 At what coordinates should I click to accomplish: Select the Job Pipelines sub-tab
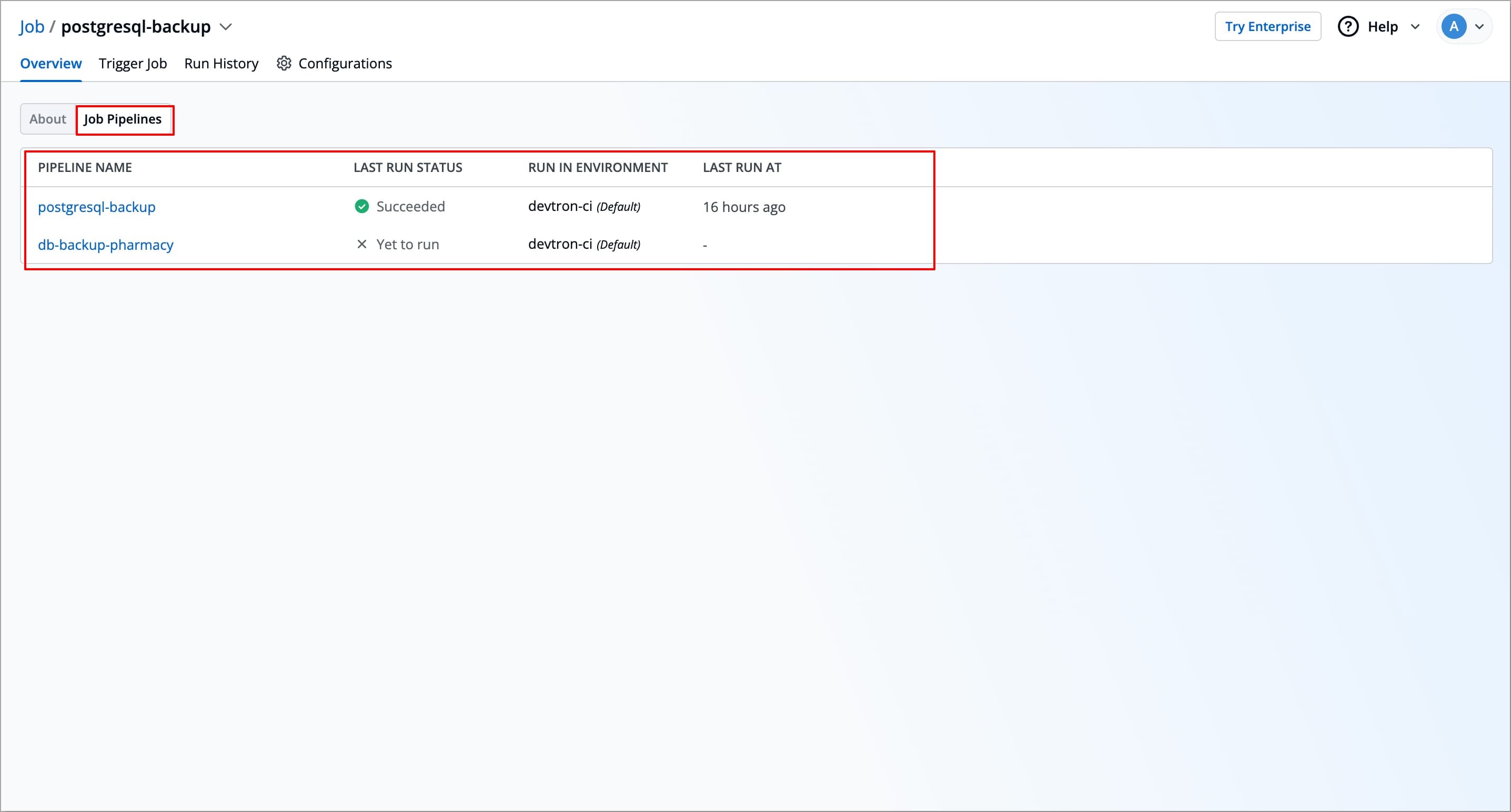click(x=123, y=119)
